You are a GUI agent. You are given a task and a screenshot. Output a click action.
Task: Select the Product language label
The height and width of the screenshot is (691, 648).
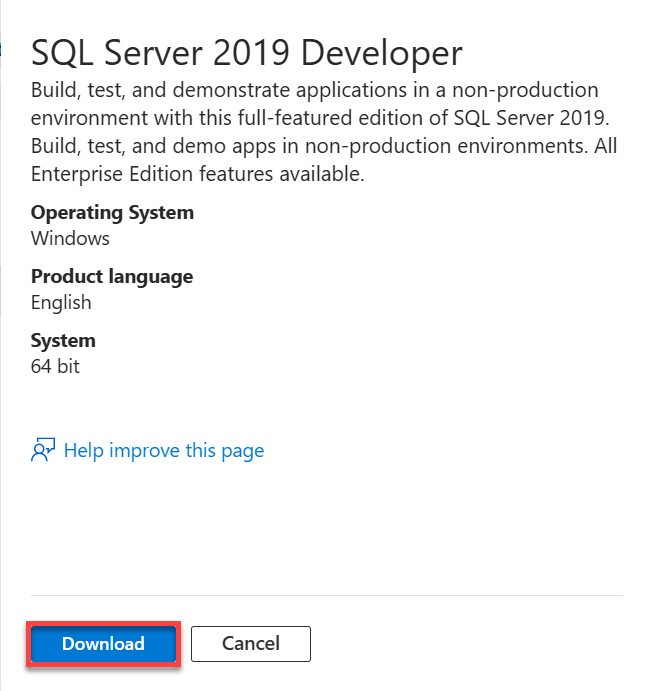(x=112, y=276)
